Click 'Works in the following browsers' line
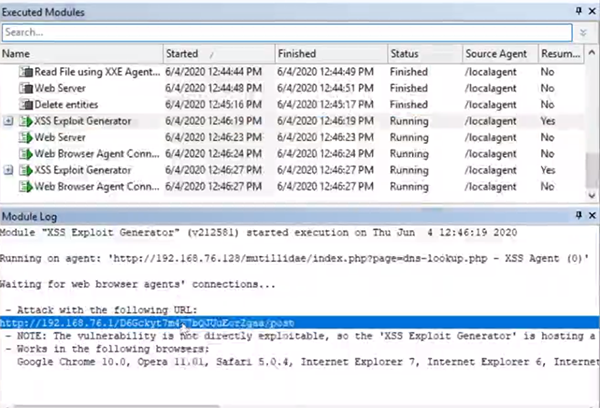The height and width of the screenshot is (408, 600). coord(108,349)
